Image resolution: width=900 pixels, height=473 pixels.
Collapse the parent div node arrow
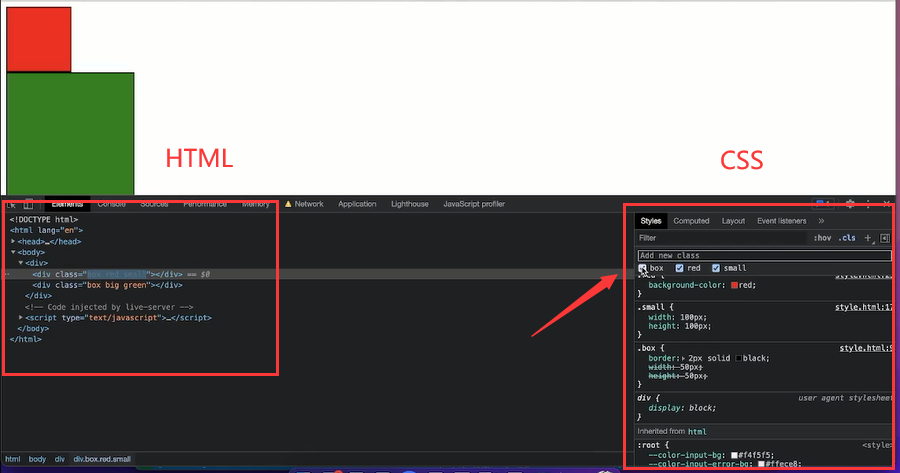point(21,263)
